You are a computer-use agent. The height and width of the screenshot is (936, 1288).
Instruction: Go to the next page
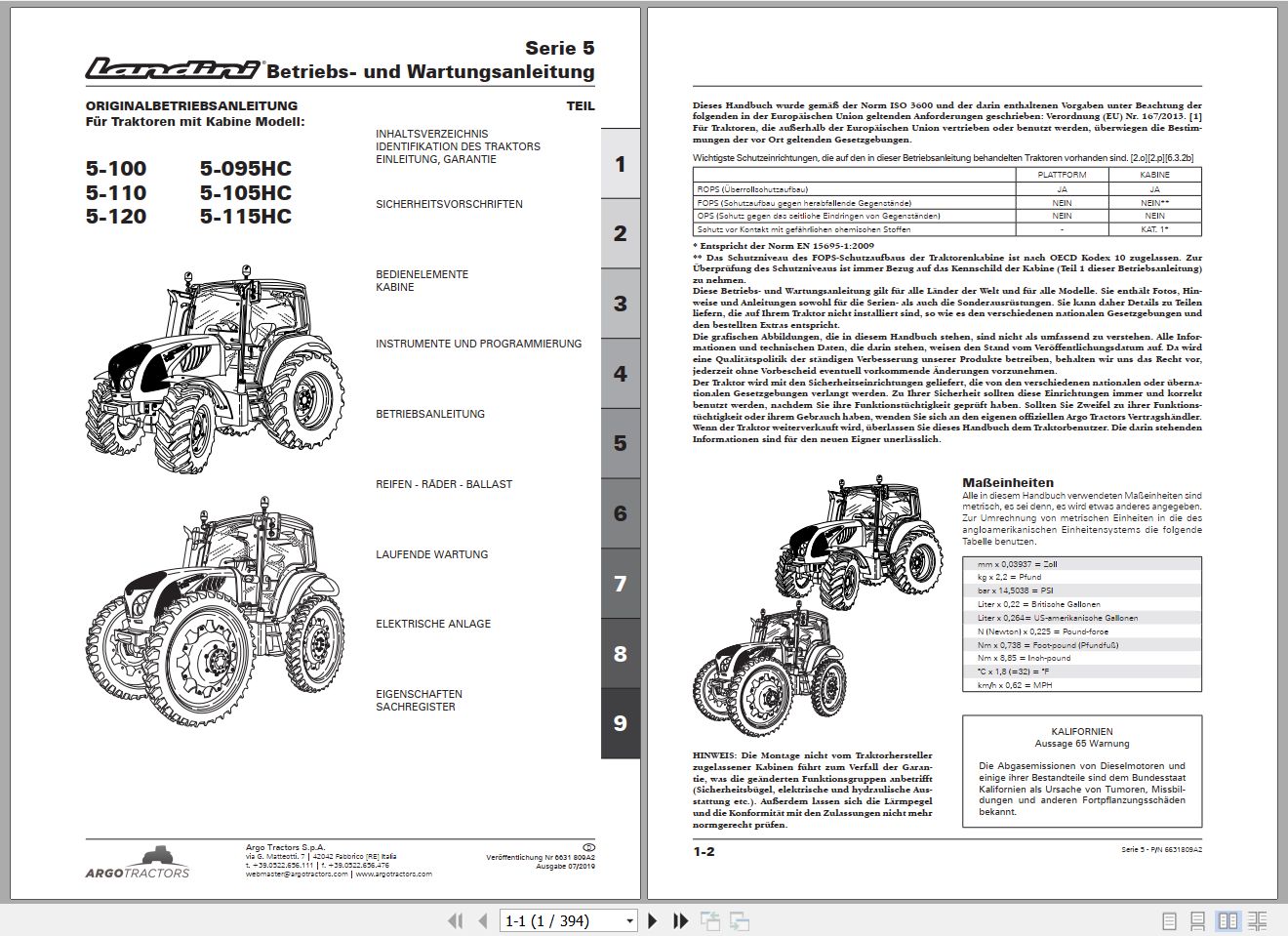(653, 920)
